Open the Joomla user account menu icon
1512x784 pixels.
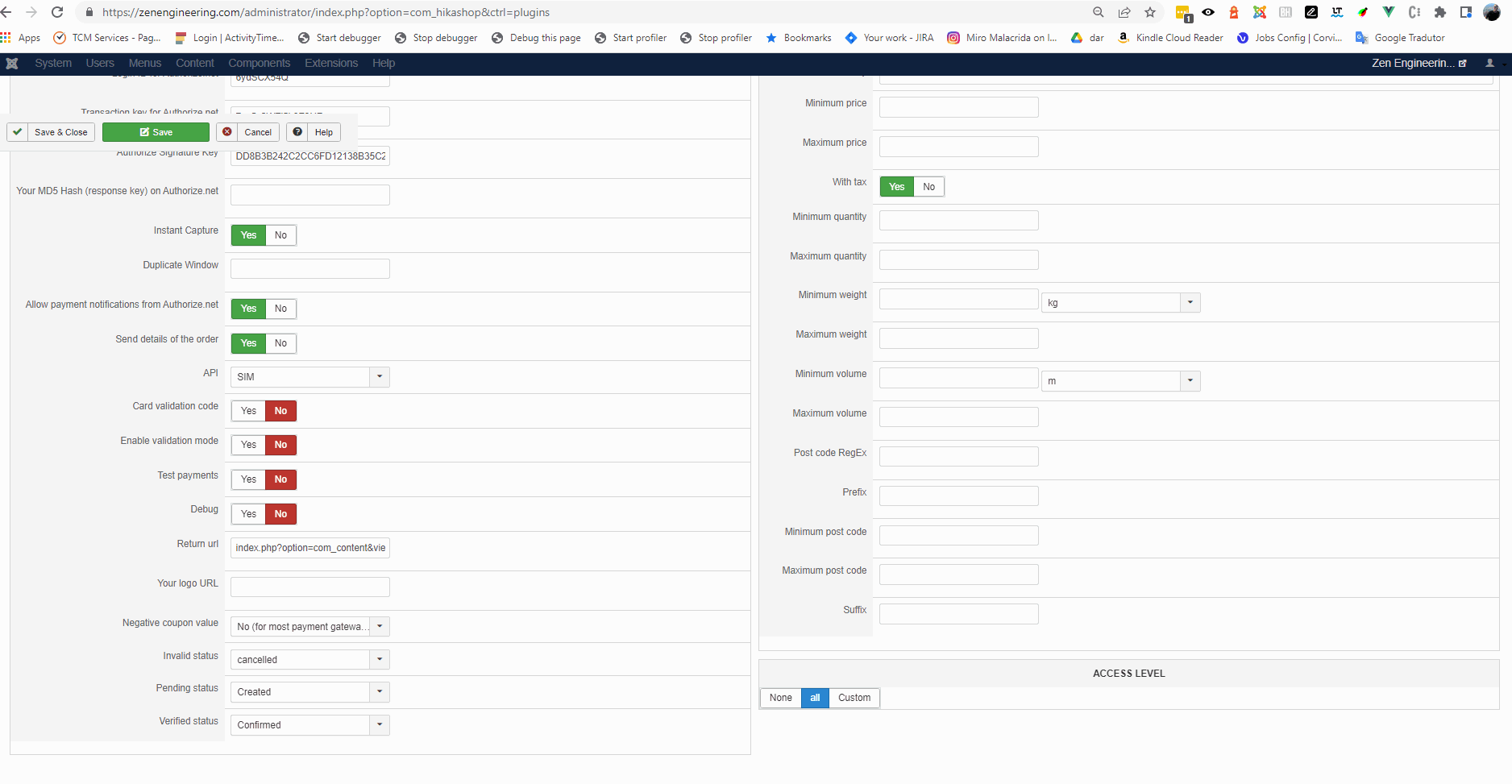tap(1490, 63)
